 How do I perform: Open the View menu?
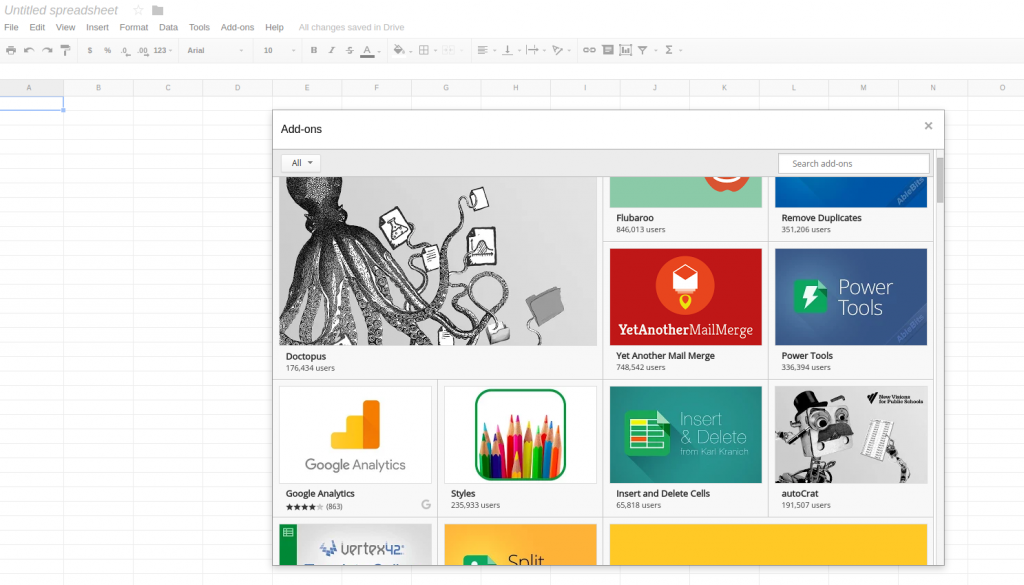click(65, 27)
